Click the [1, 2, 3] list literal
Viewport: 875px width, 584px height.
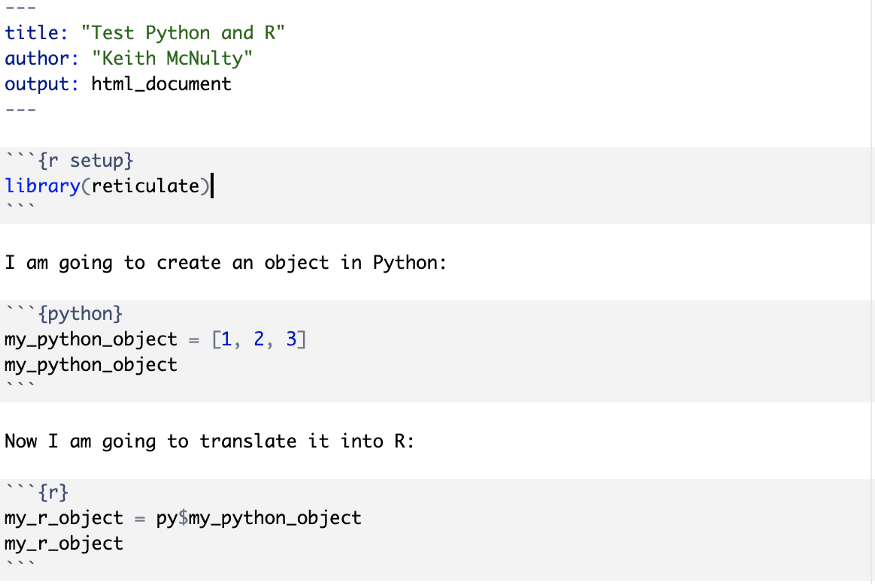click(259, 339)
